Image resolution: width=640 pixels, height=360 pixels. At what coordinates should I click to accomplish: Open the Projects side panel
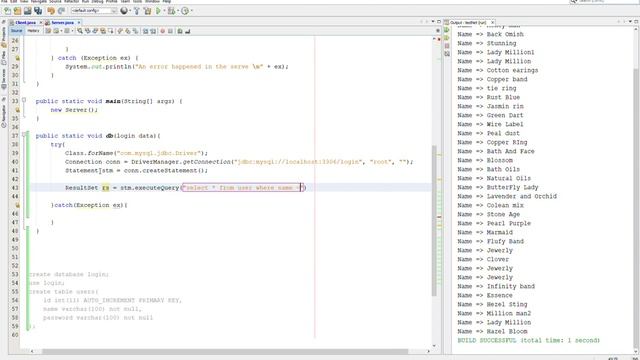4,36
